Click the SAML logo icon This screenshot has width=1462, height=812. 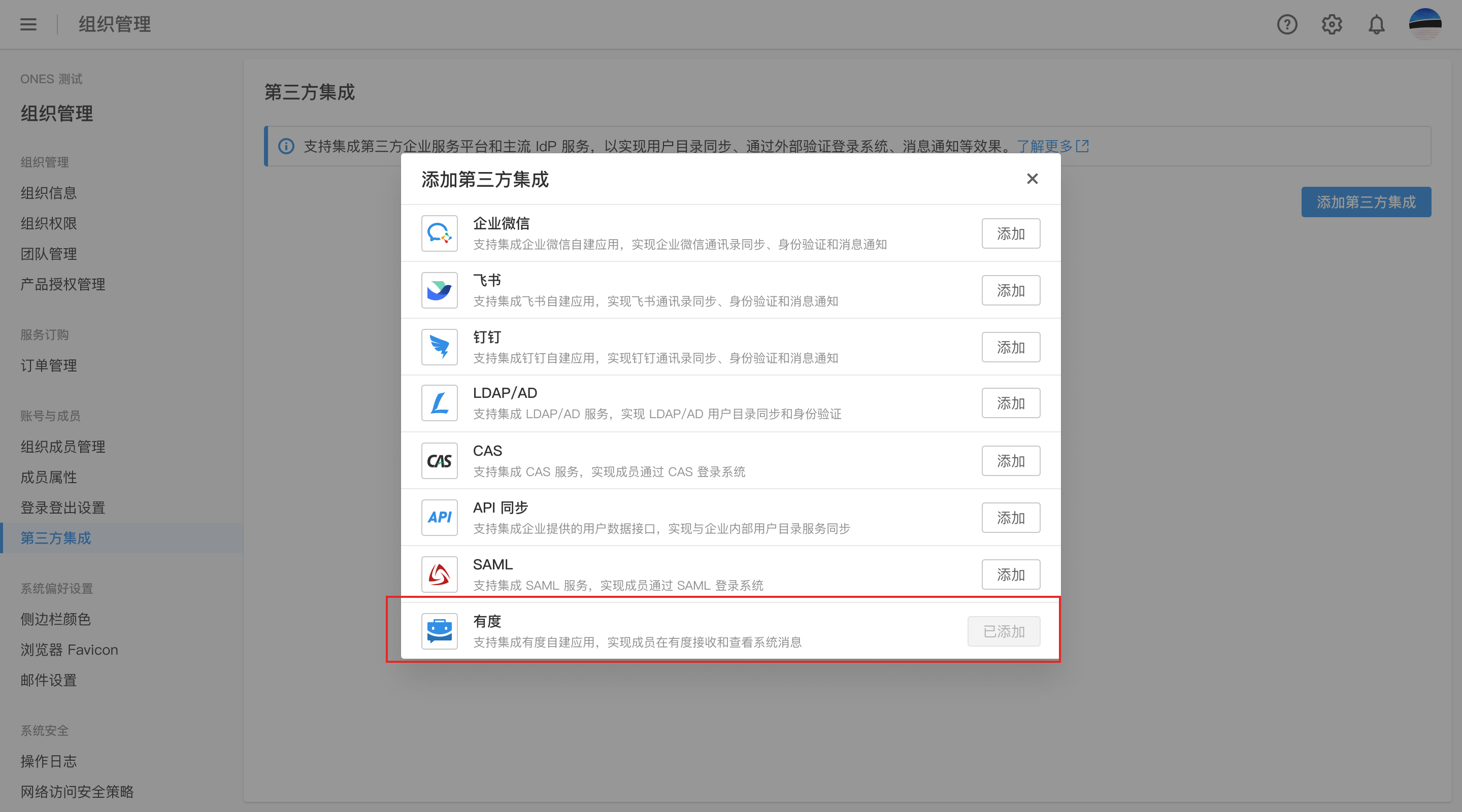(439, 574)
